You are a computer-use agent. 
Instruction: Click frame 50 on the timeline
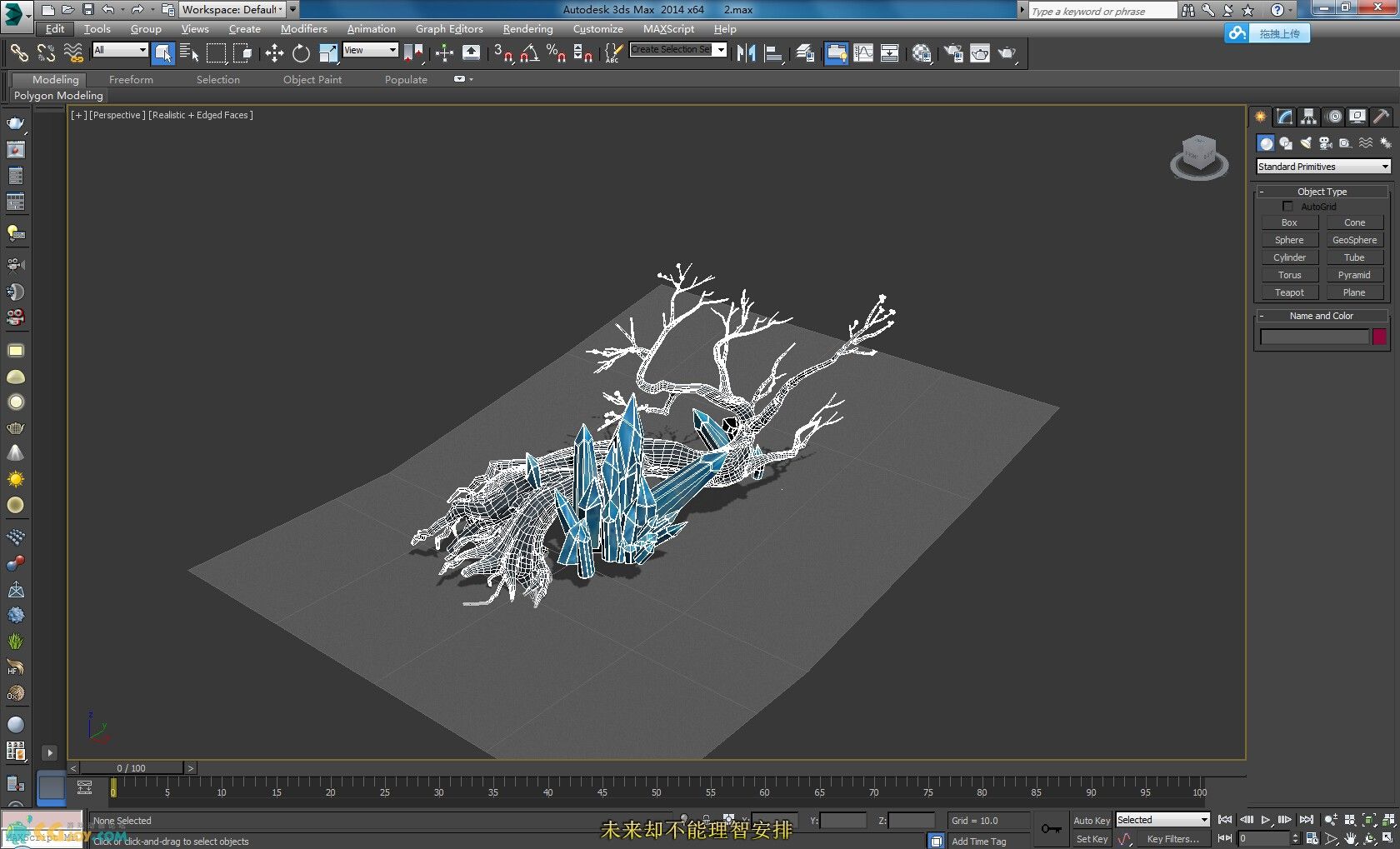[x=656, y=792]
